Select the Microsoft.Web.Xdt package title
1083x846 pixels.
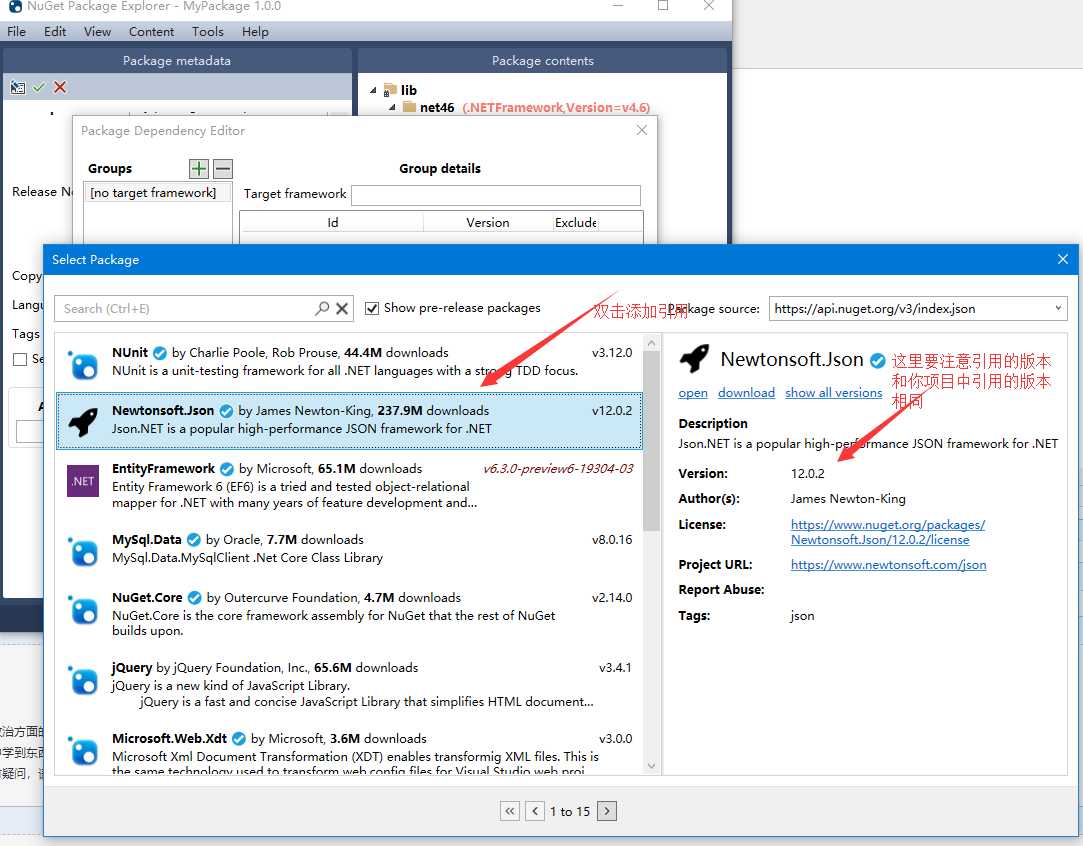[x=169, y=738]
